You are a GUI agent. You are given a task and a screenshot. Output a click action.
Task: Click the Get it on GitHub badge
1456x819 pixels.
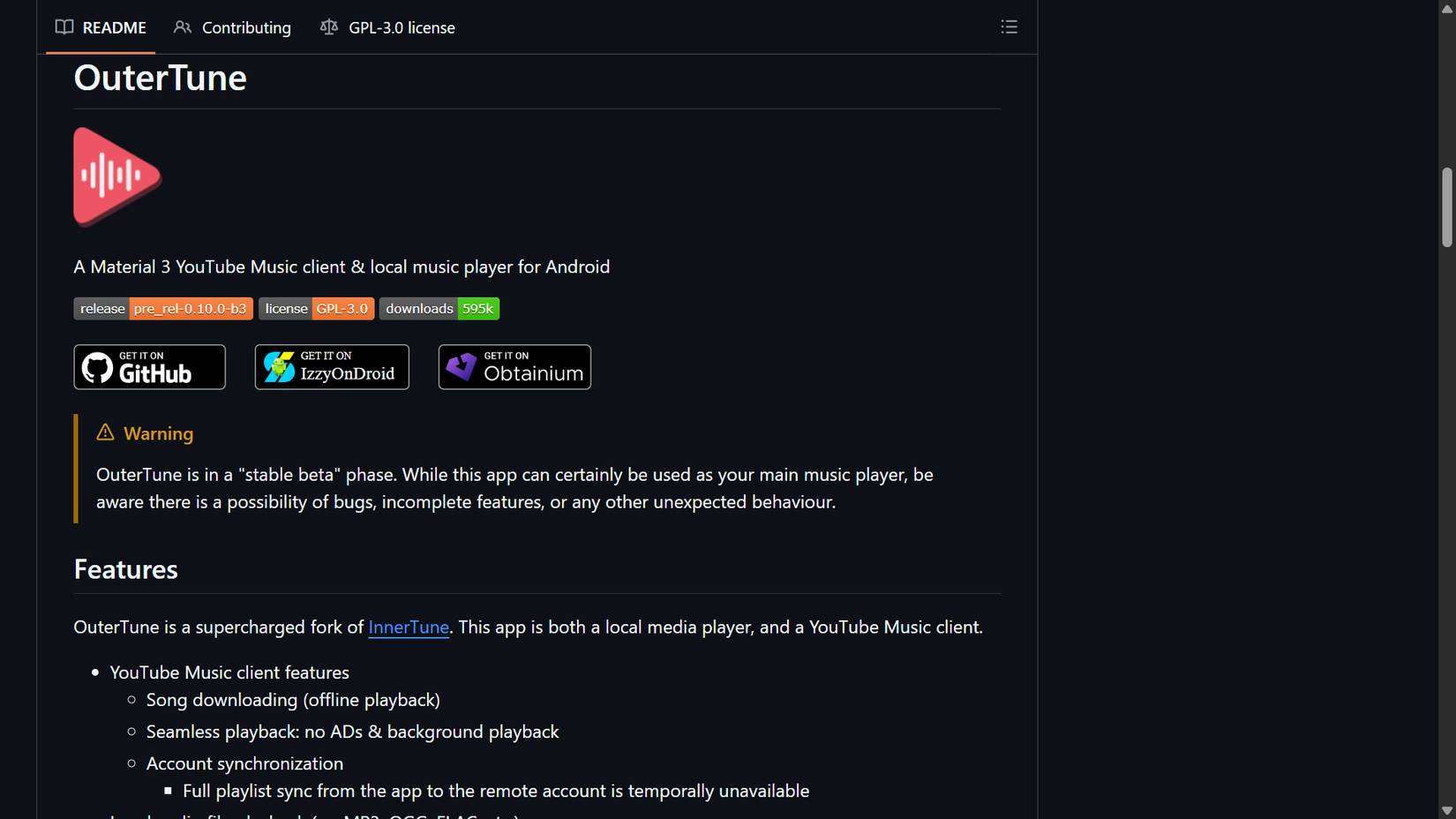click(150, 367)
